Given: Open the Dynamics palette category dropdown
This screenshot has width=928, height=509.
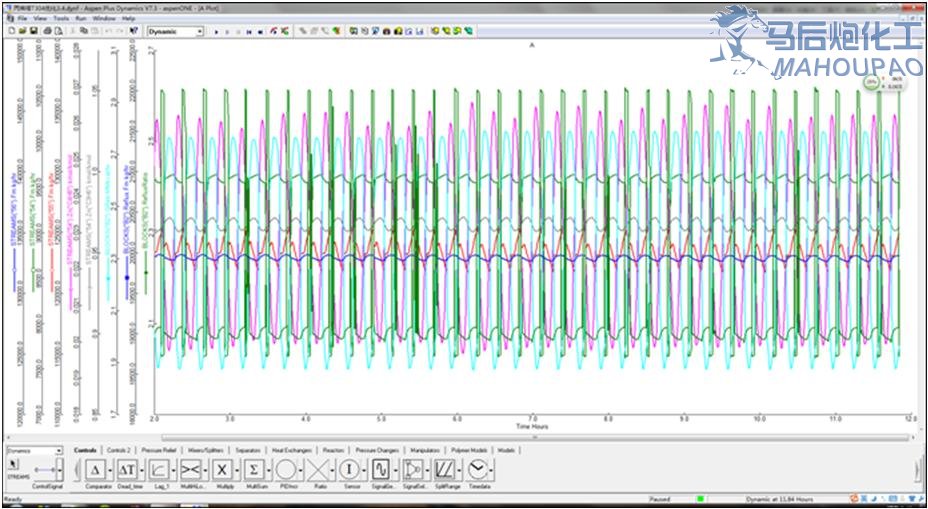Looking at the screenshot, I should (x=58, y=451).
